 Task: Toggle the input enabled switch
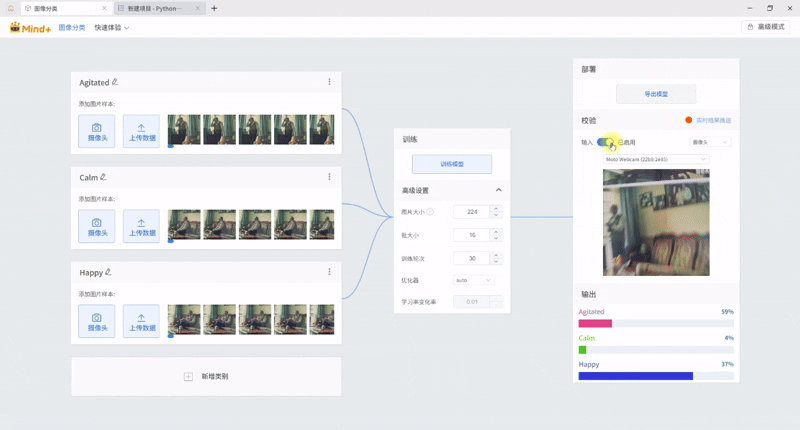pyautogui.click(x=606, y=142)
